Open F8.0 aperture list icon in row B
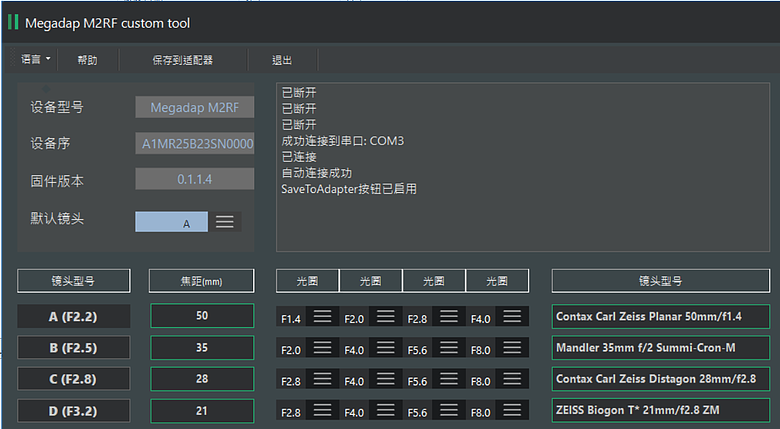This screenshot has width=780, height=429. click(x=512, y=348)
